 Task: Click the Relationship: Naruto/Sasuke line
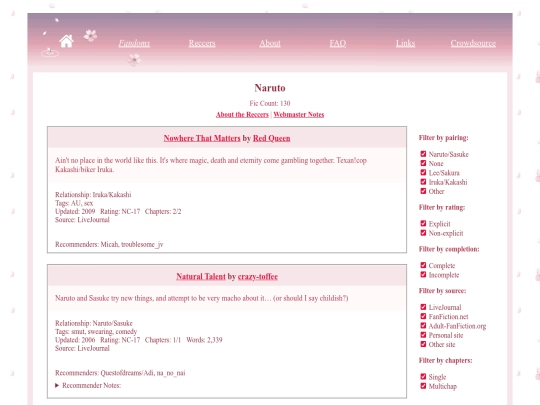(x=94, y=323)
